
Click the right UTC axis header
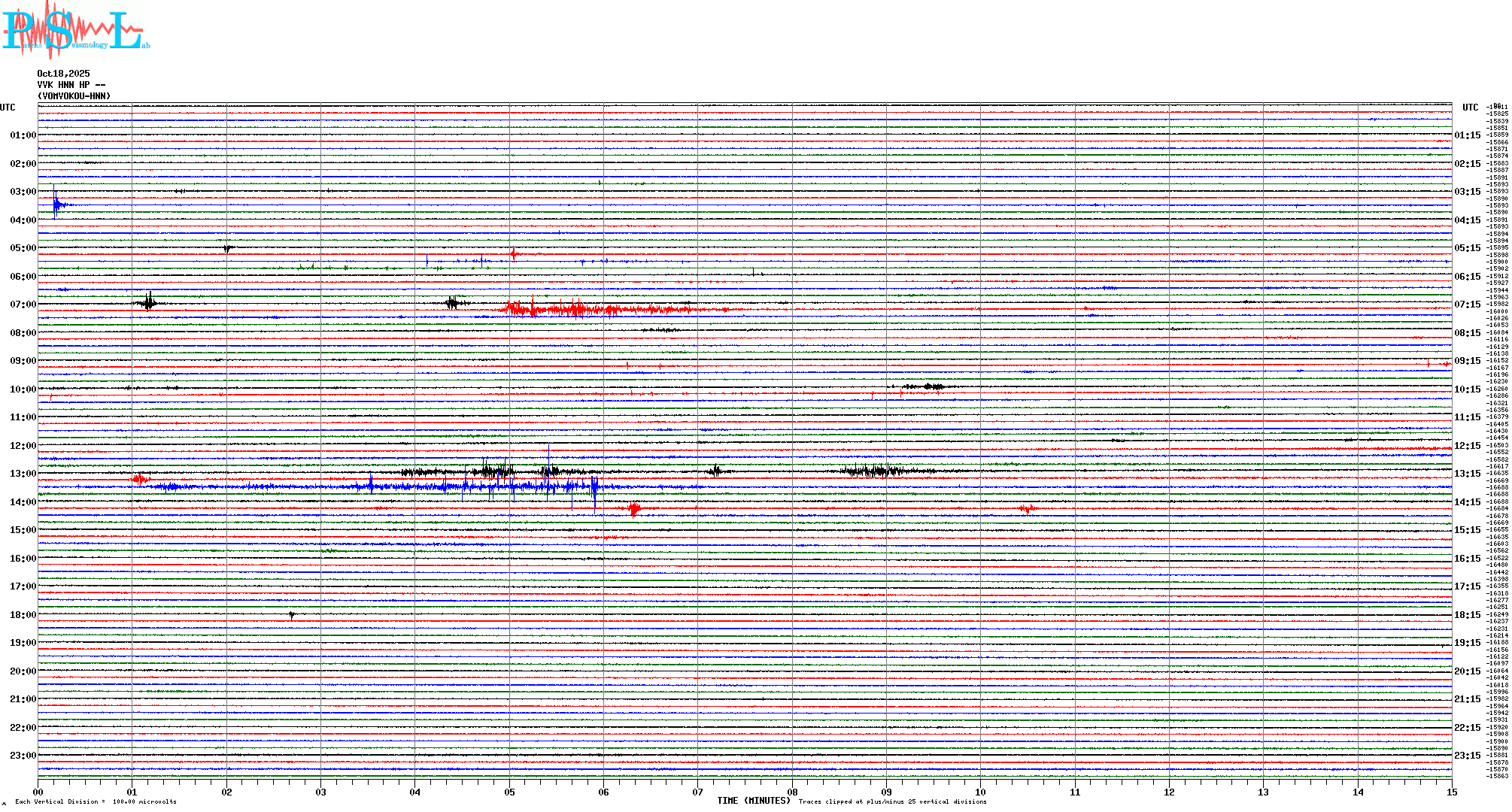click(x=1470, y=108)
